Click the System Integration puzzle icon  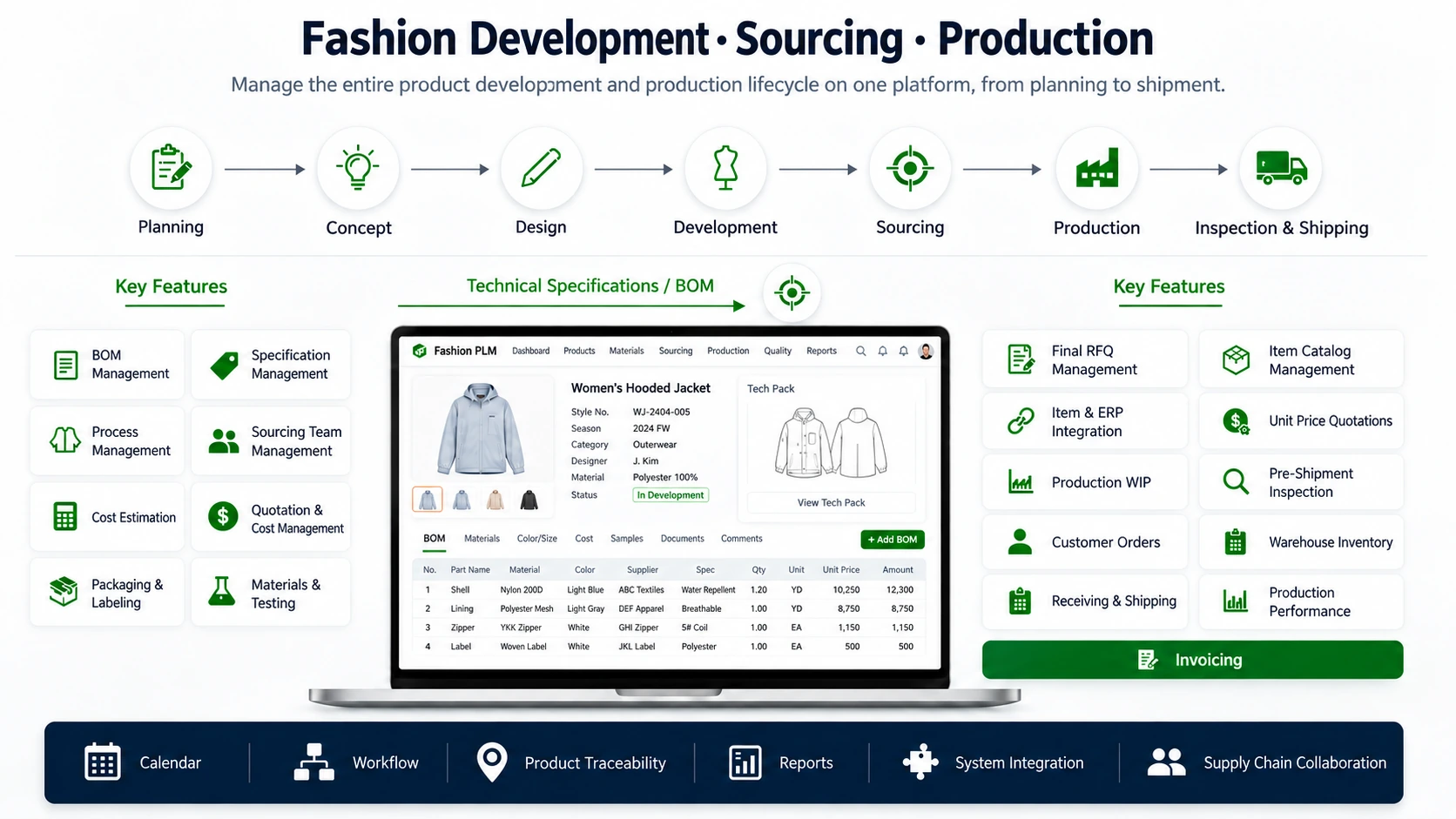click(x=920, y=762)
